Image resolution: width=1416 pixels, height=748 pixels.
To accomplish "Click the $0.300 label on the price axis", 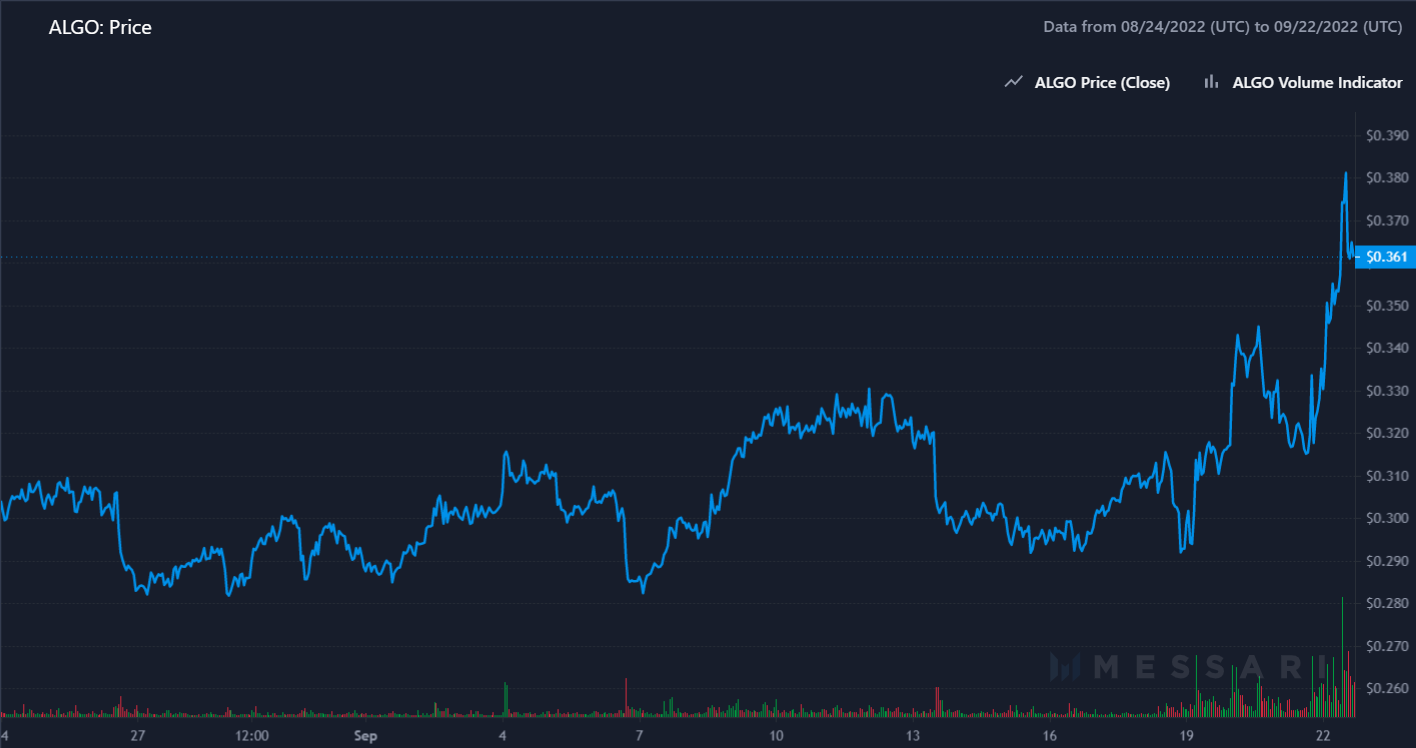I will pyautogui.click(x=1386, y=518).
